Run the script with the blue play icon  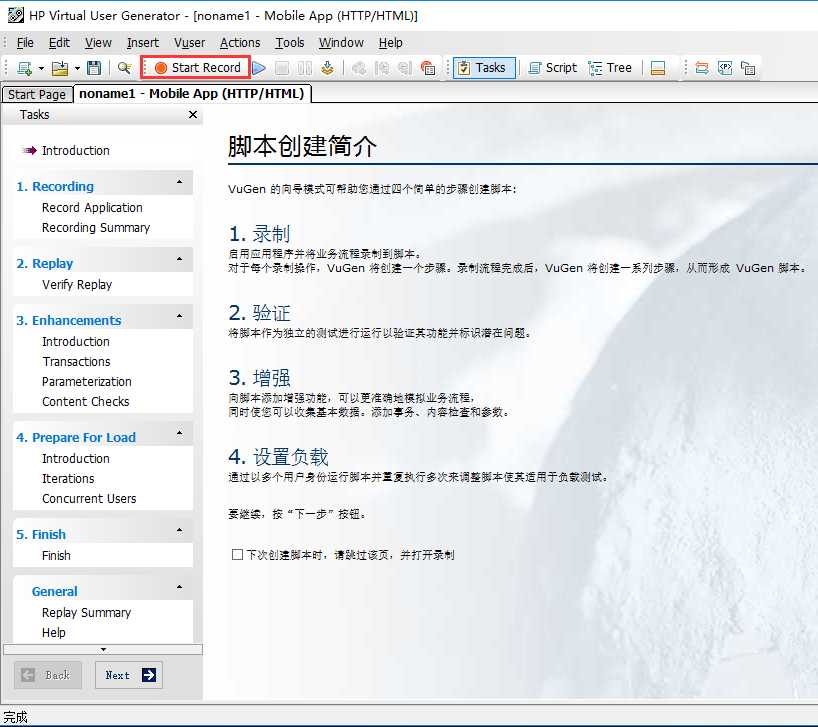[259, 68]
